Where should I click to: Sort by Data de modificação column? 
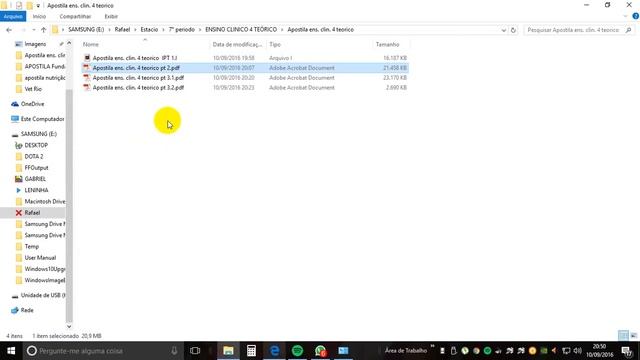(237, 44)
